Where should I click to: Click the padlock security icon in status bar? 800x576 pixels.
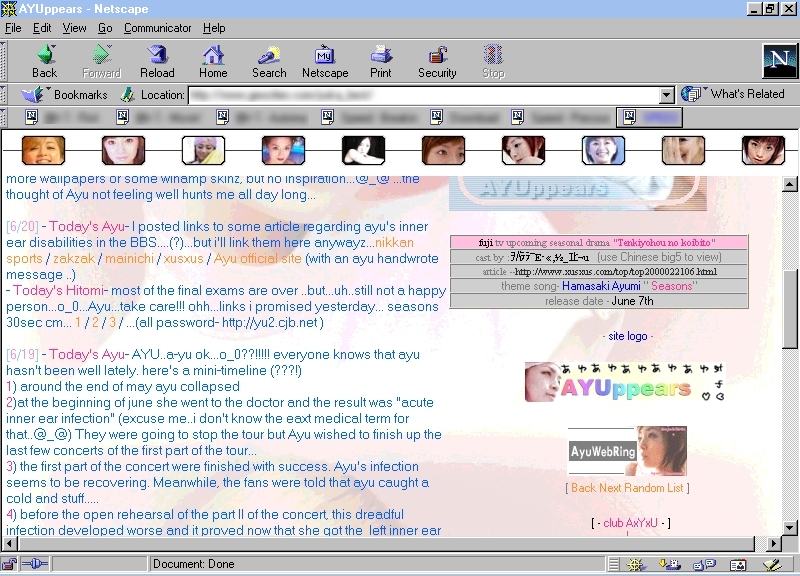point(10,565)
